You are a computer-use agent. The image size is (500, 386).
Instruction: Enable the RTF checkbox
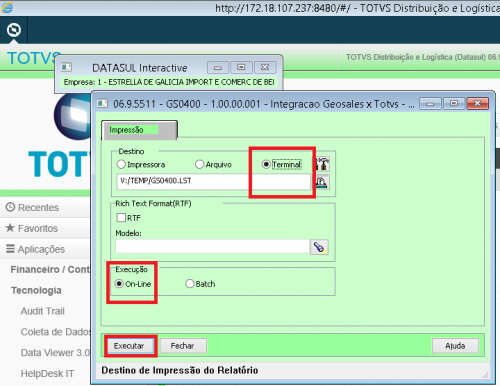(121, 218)
